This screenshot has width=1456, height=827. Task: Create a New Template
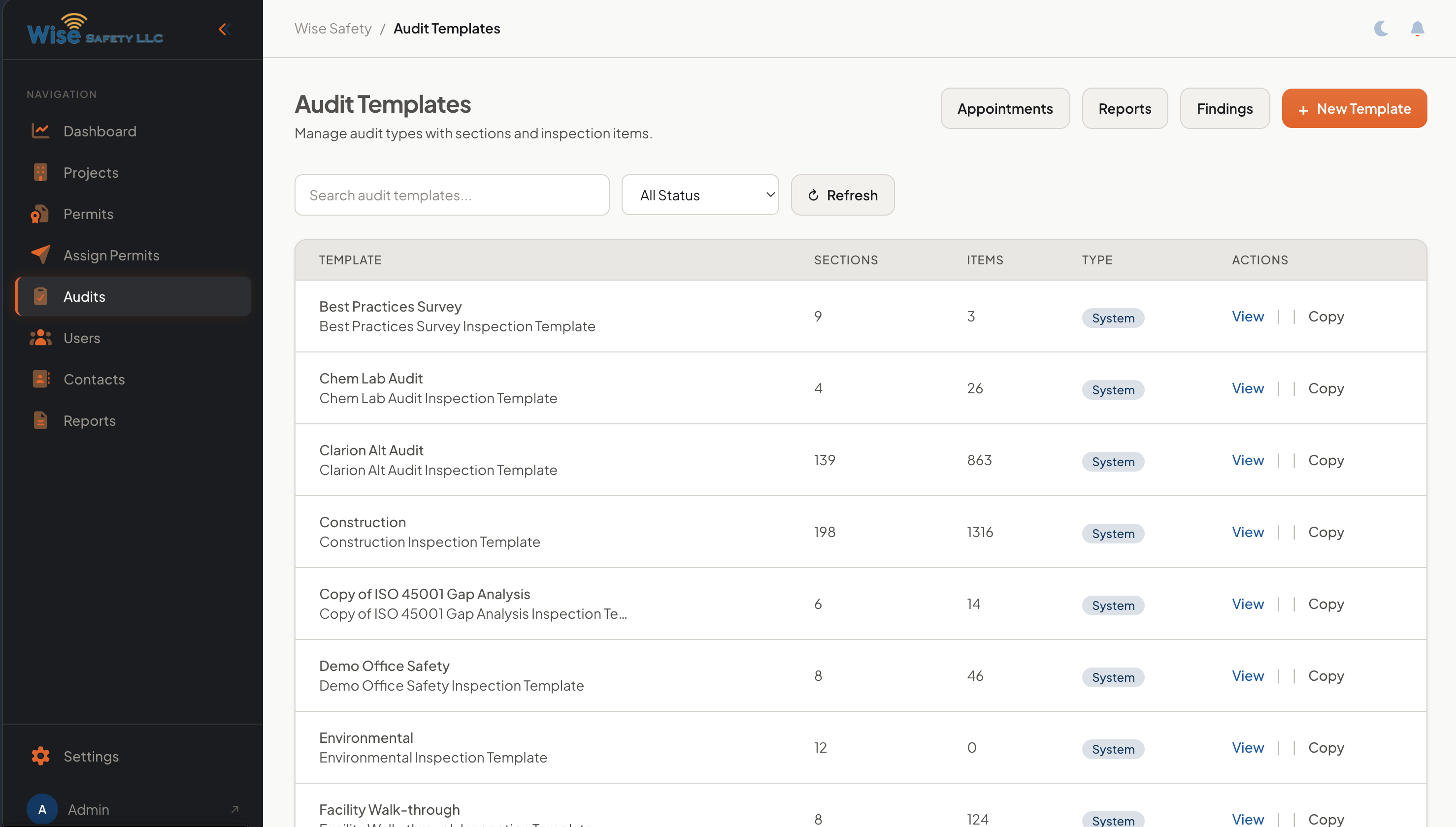coord(1354,108)
